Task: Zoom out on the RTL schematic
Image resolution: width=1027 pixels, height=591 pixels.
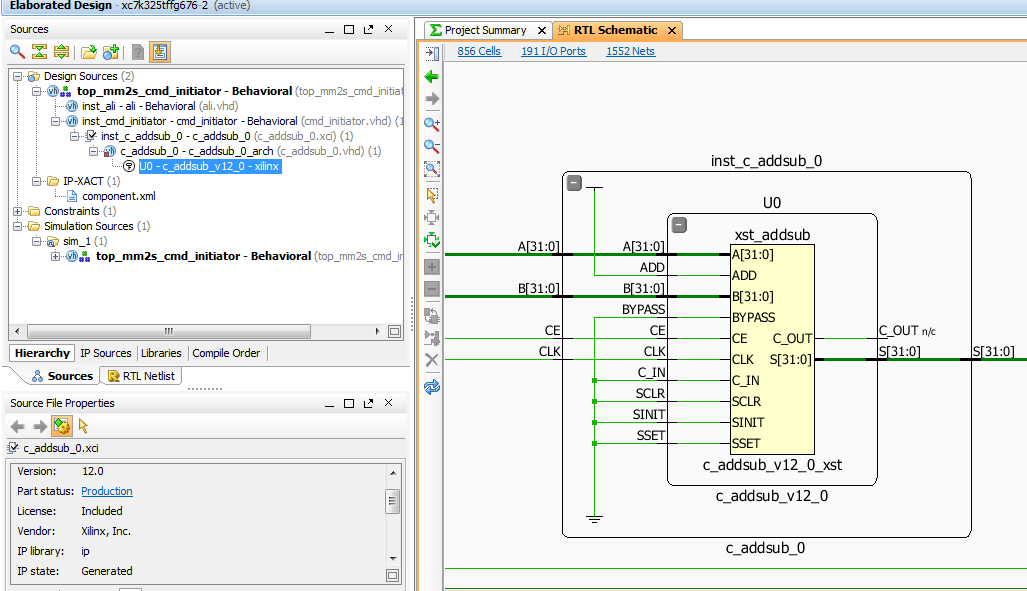Action: (x=432, y=146)
